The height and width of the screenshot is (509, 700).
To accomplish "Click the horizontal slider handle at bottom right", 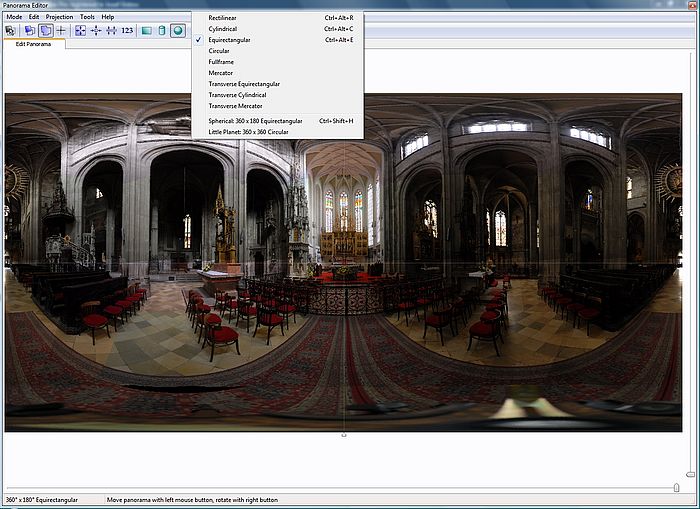I will coord(677,487).
